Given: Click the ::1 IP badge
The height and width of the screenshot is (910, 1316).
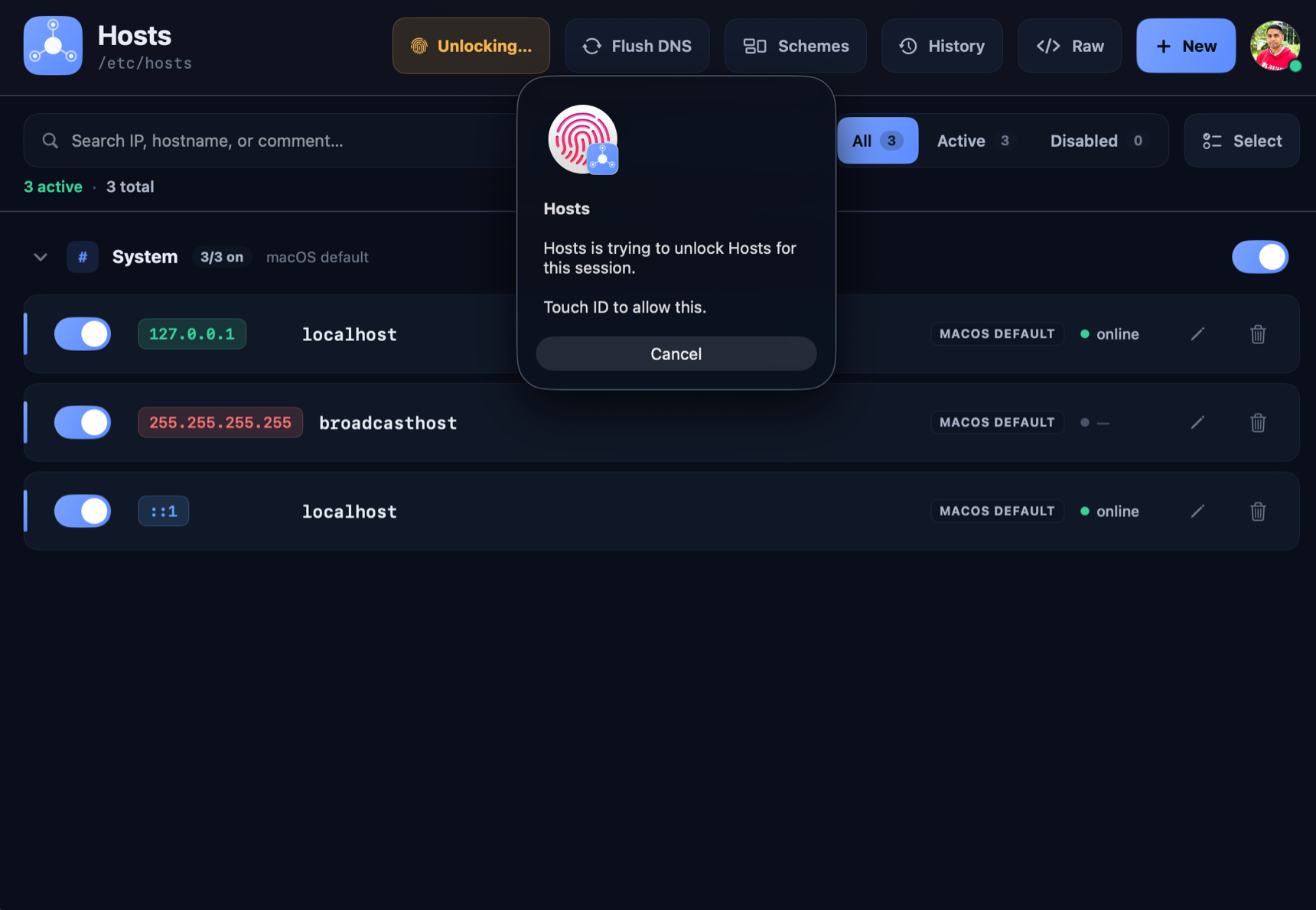Looking at the screenshot, I should (164, 512).
